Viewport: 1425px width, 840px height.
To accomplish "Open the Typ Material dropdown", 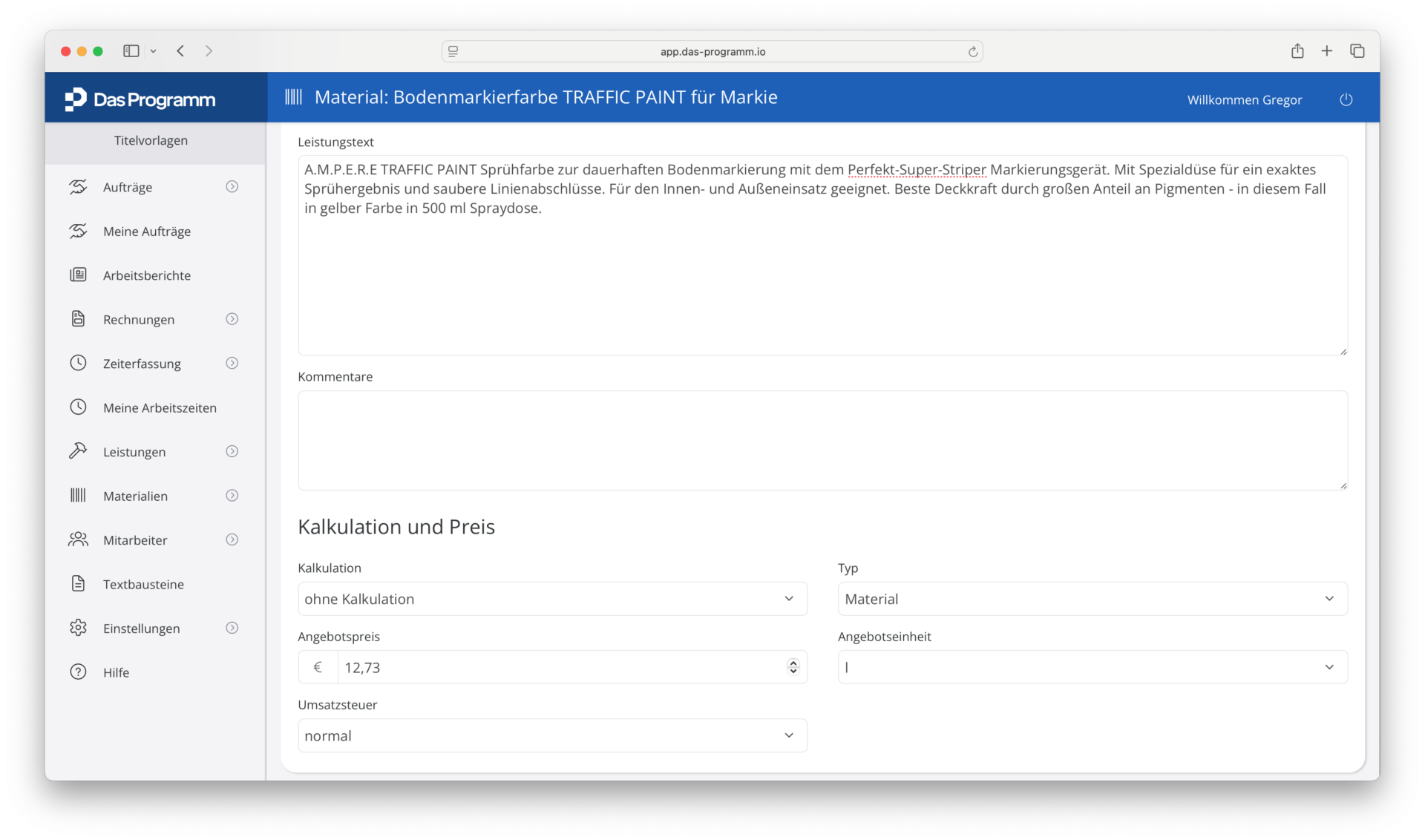I will coord(1092,599).
